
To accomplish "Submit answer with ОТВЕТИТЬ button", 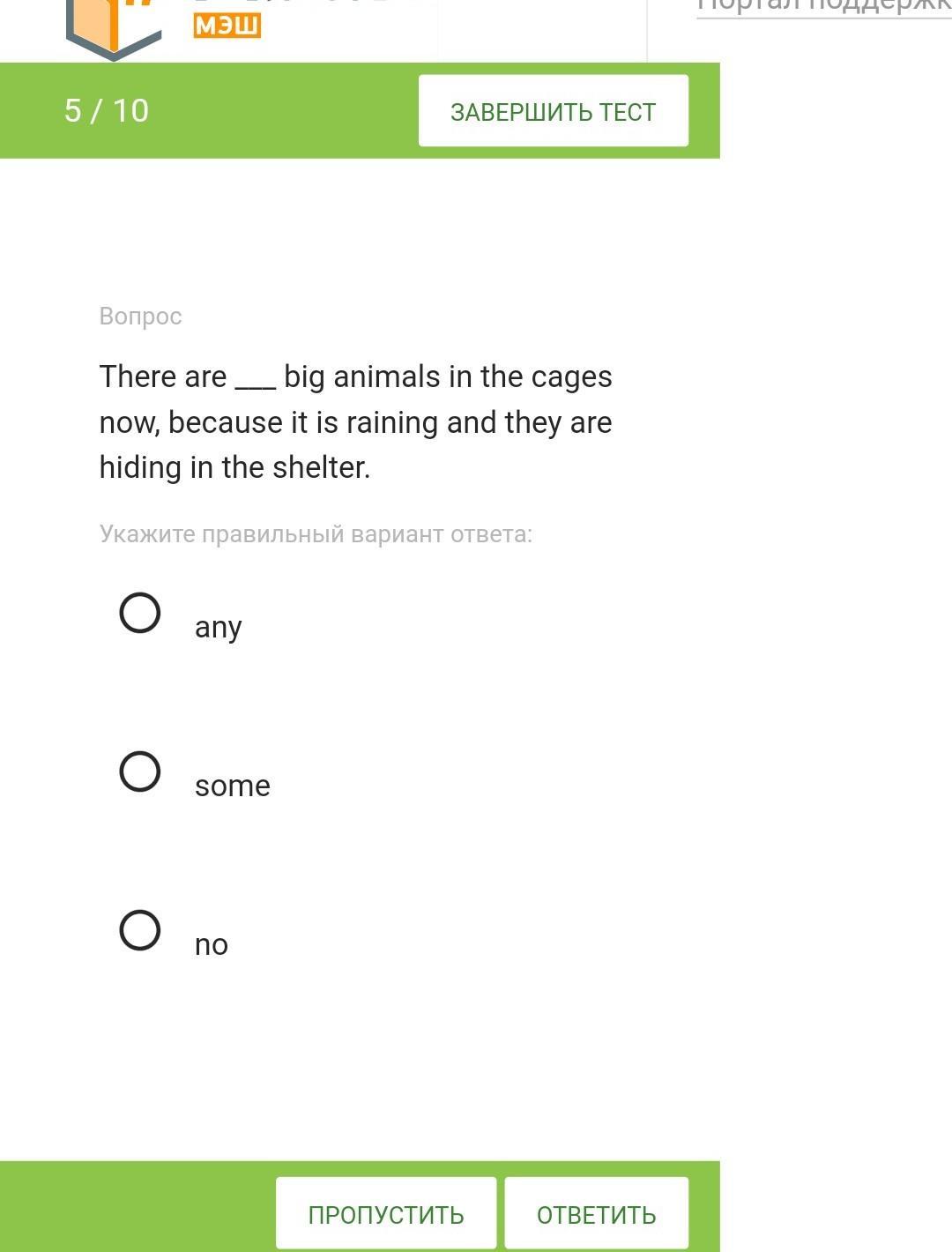I will click(x=596, y=1214).
